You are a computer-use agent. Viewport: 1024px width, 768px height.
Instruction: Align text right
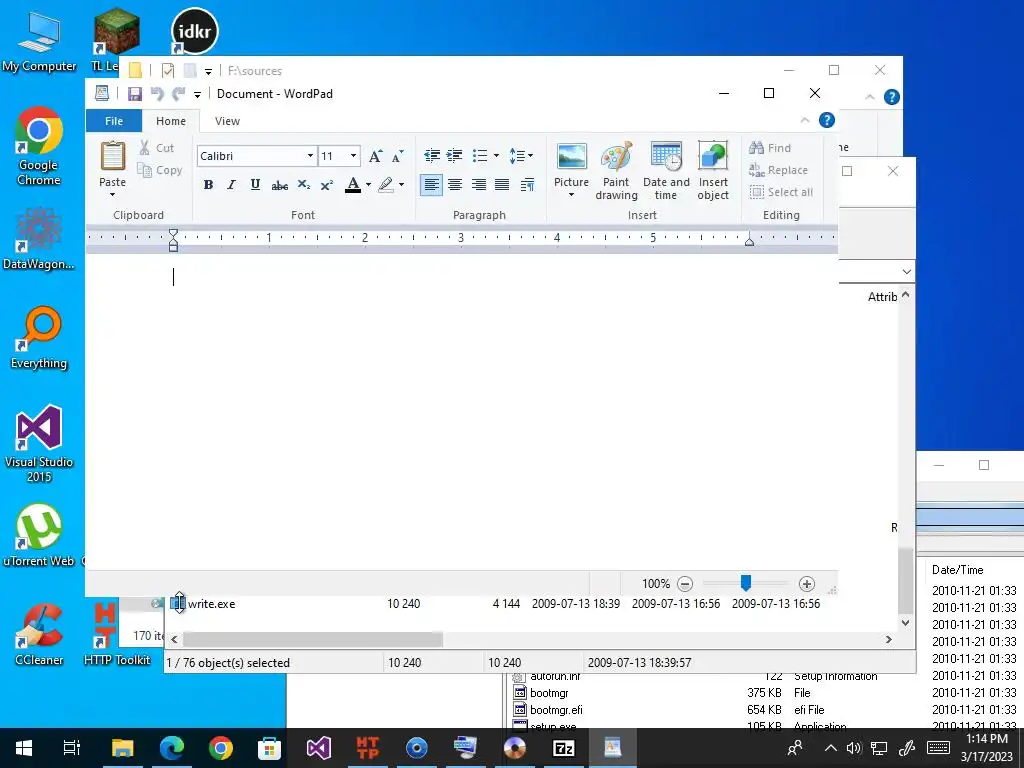479,185
